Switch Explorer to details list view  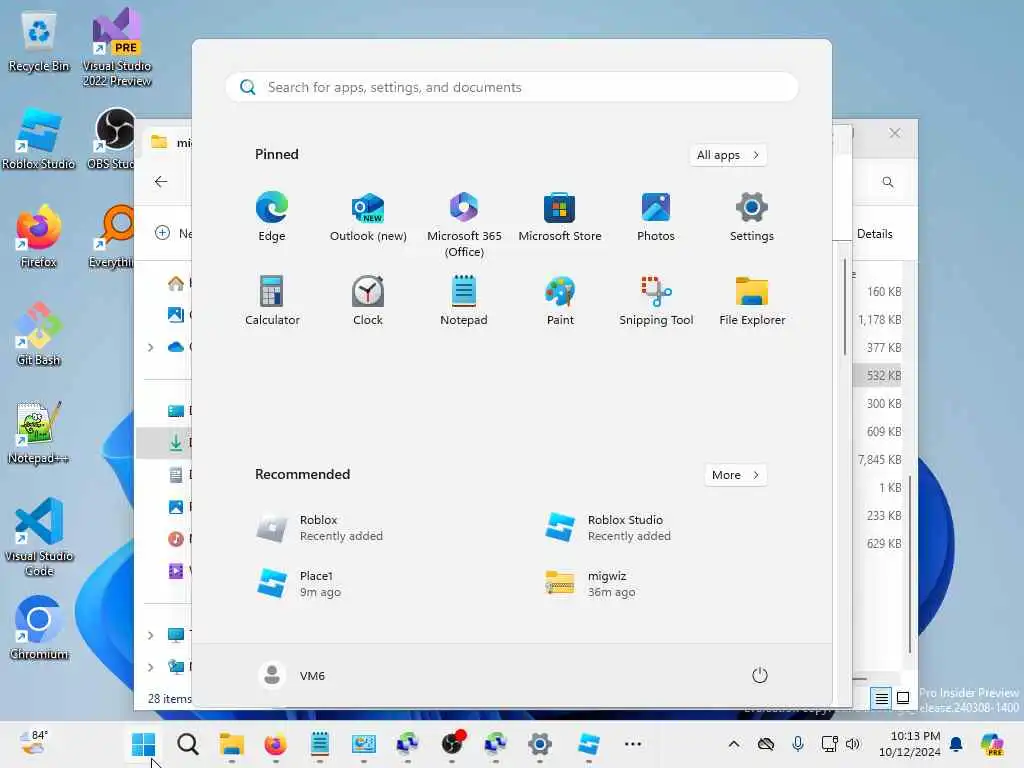click(881, 699)
